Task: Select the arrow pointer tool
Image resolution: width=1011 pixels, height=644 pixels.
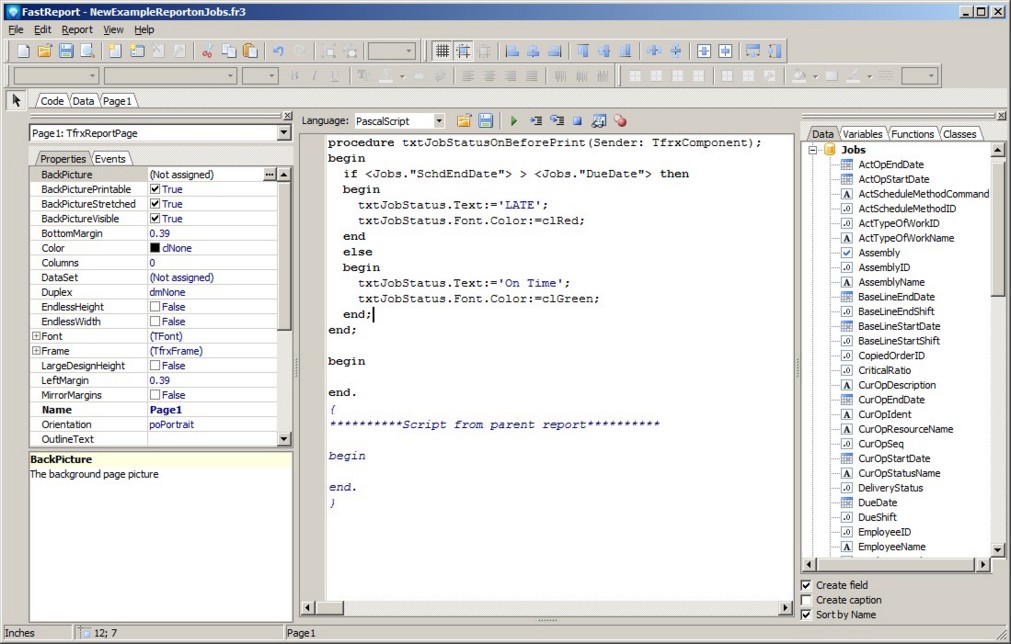Action: [x=16, y=100]
